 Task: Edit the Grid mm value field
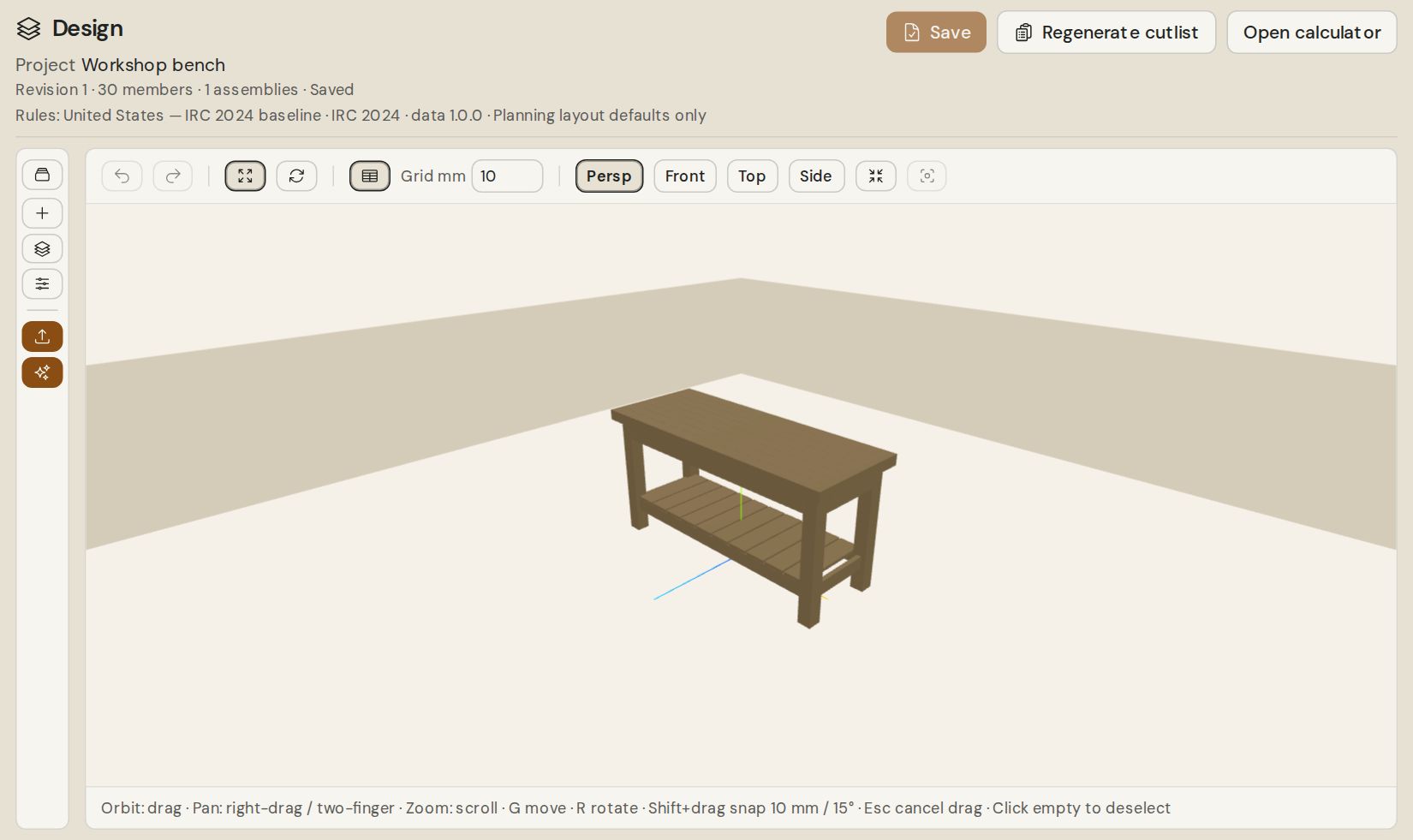click(x=507, y=176)
